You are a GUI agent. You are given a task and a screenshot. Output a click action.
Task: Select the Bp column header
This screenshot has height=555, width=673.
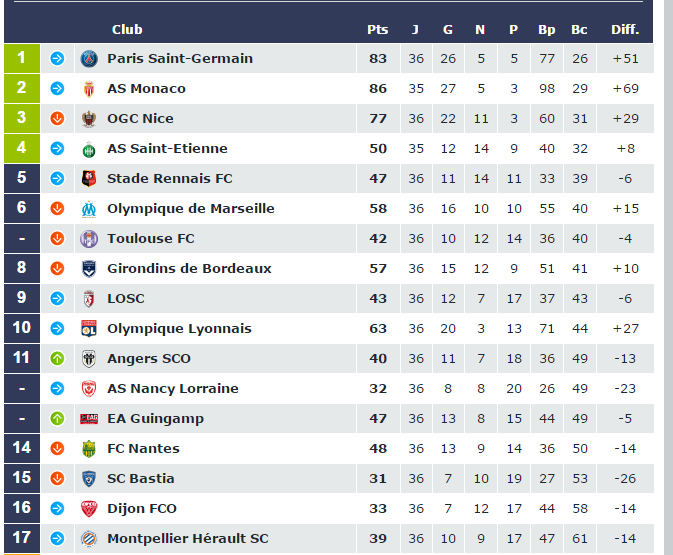pyautogui.click(x=546, y=30)
